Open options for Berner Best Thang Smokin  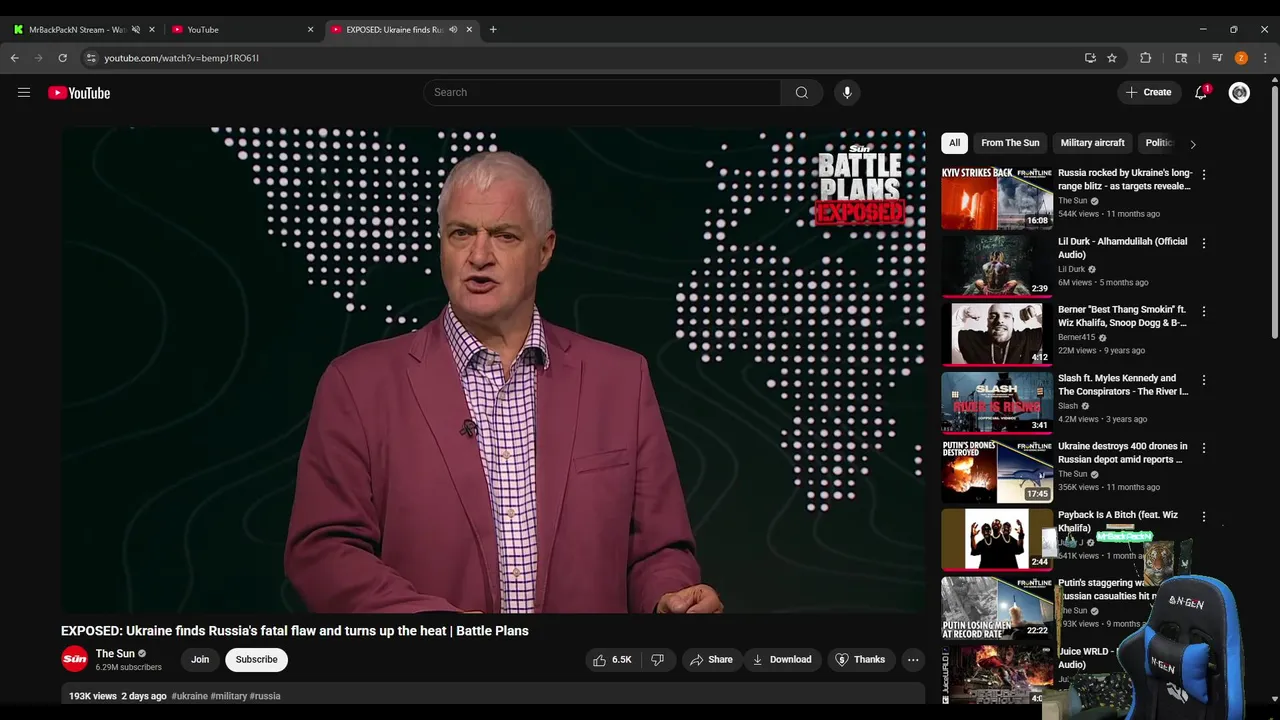point(1204,311)
